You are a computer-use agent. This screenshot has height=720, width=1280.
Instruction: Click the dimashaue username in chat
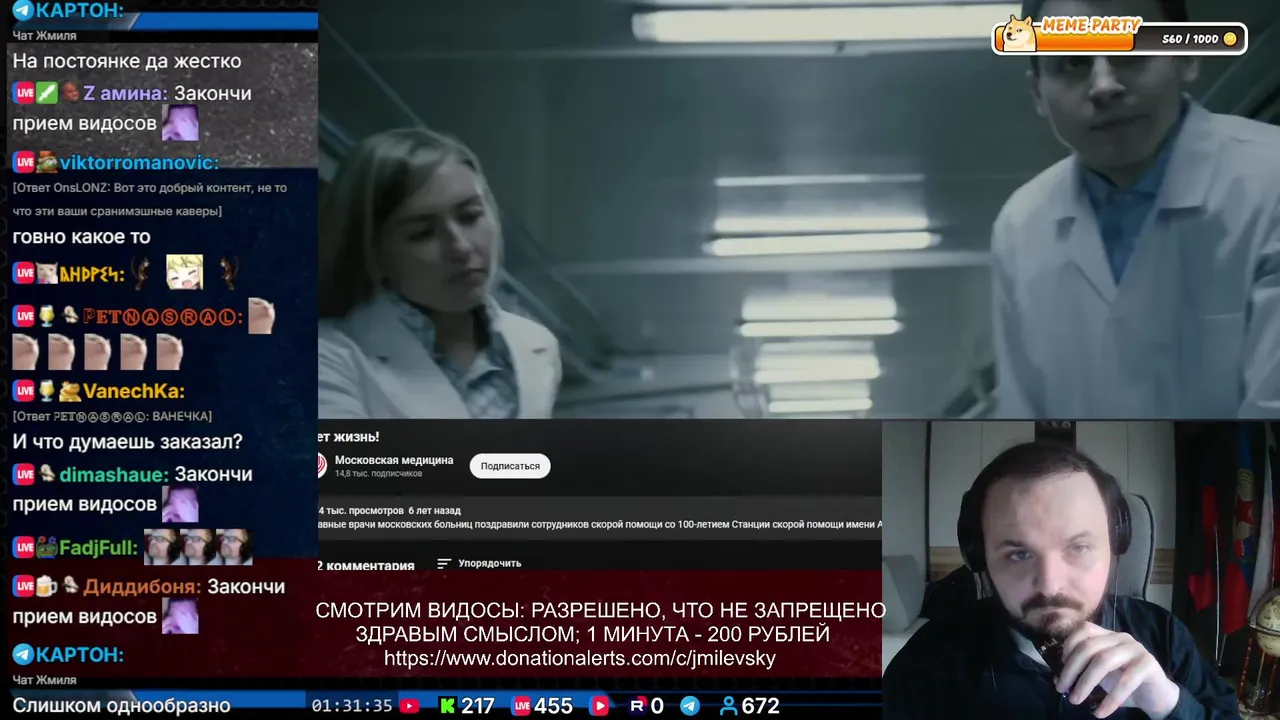tap(113, 474)
